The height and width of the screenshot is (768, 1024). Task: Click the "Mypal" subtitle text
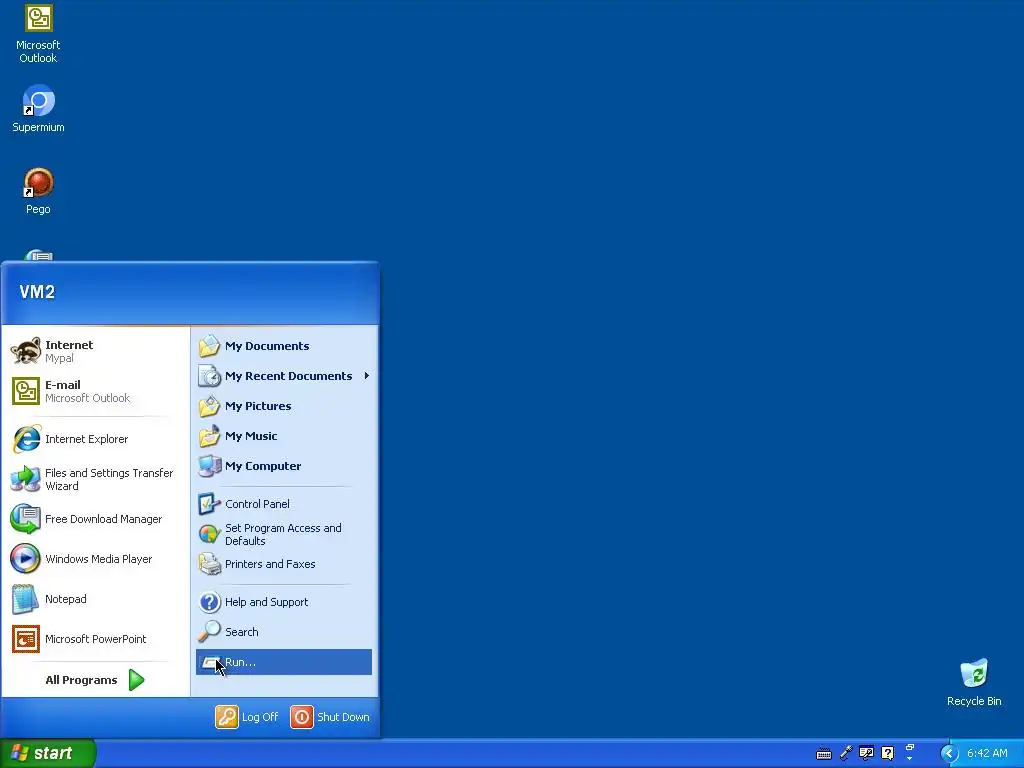point(59,358)
